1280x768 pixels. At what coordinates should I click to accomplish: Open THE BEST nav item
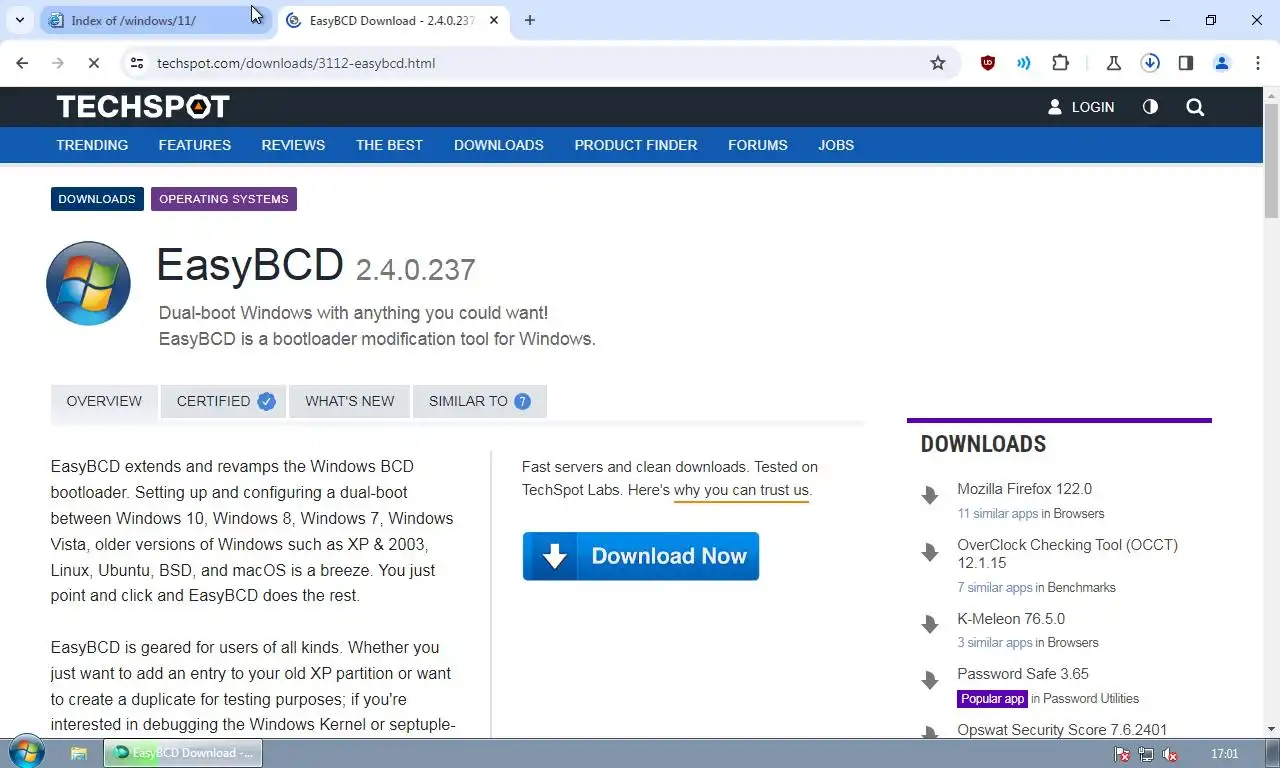click(x=389, y=145)
